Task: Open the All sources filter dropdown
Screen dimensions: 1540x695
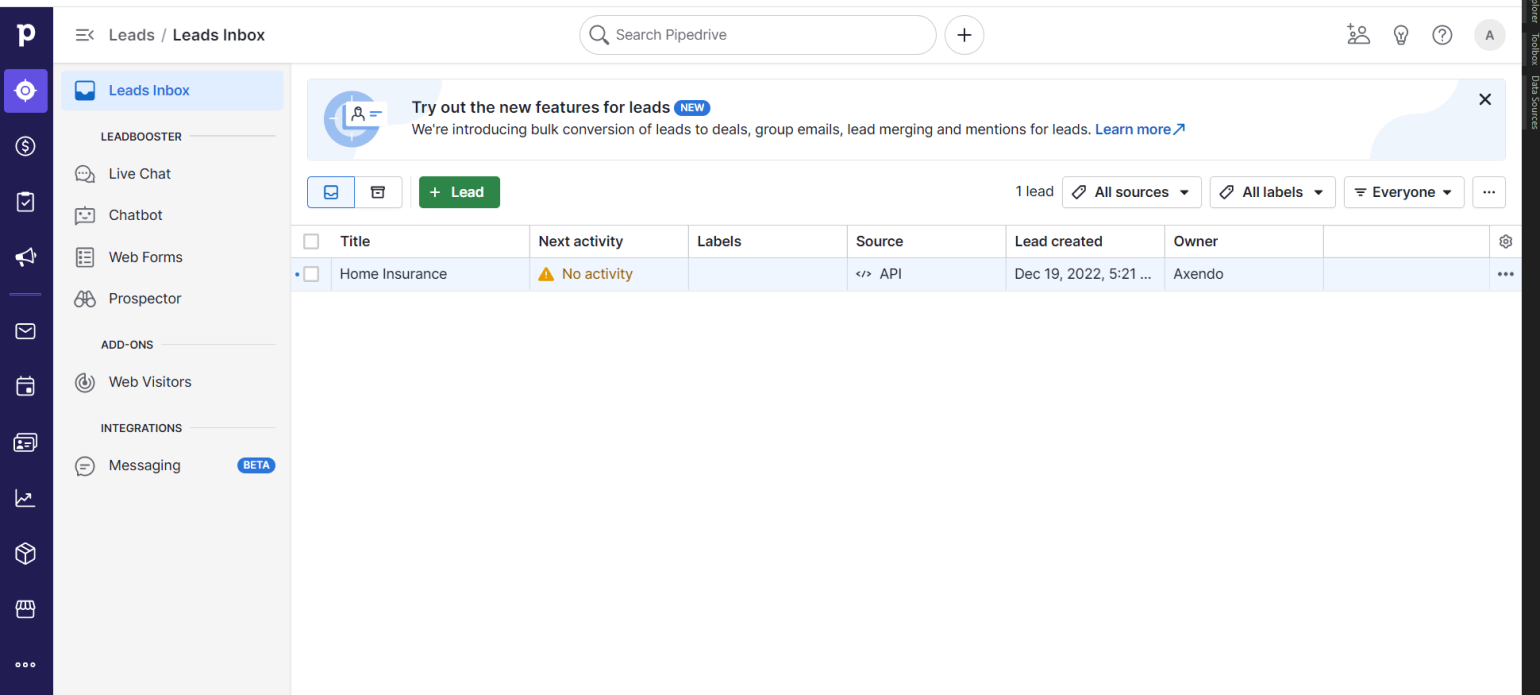Action: tap(1131, 192)
